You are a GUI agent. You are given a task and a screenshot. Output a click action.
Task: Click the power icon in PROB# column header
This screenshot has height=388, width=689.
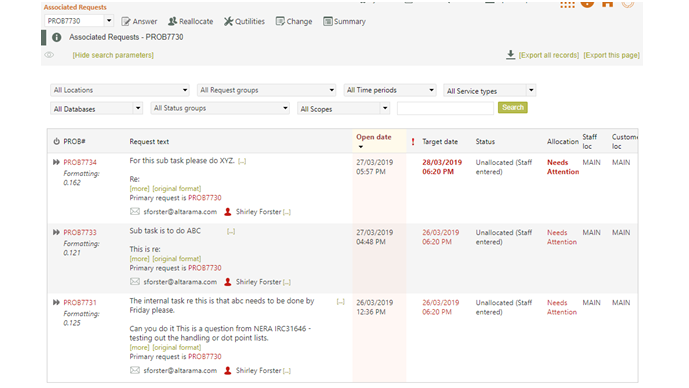pyautogui.click(x=56, y=141)
